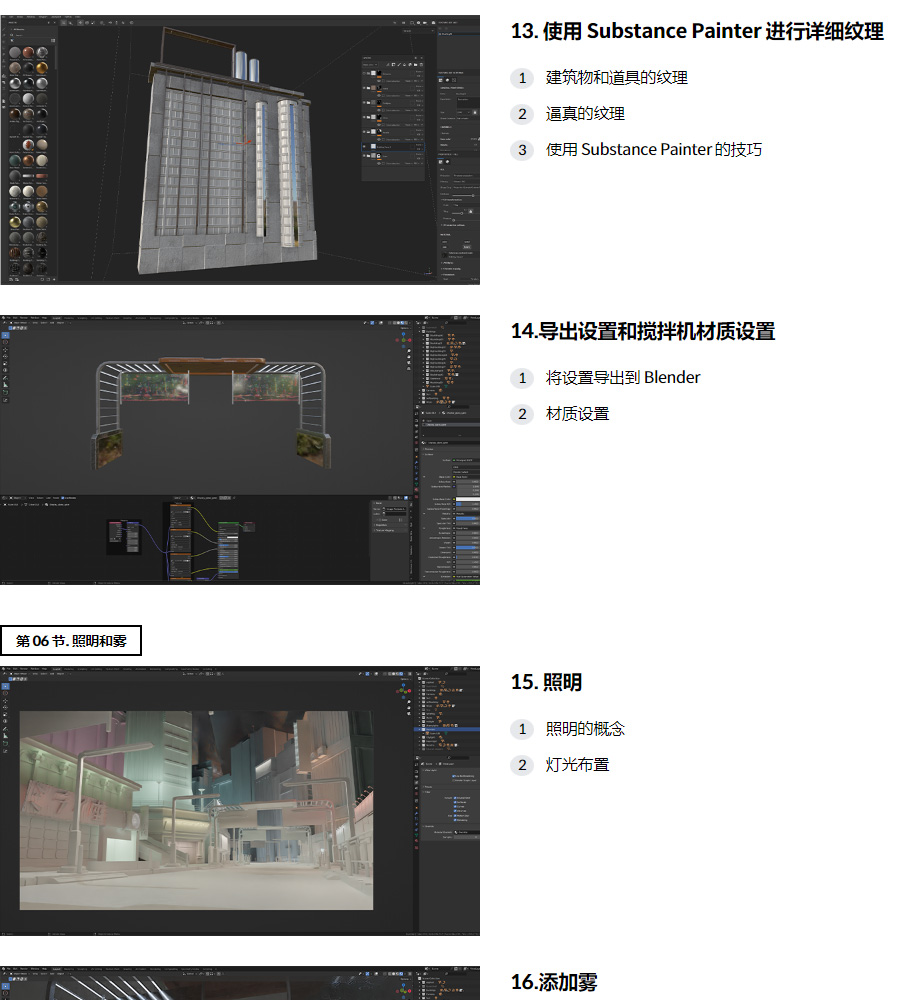
Task: Open the street scene lighting screenshot
Action: pos(240,801)
